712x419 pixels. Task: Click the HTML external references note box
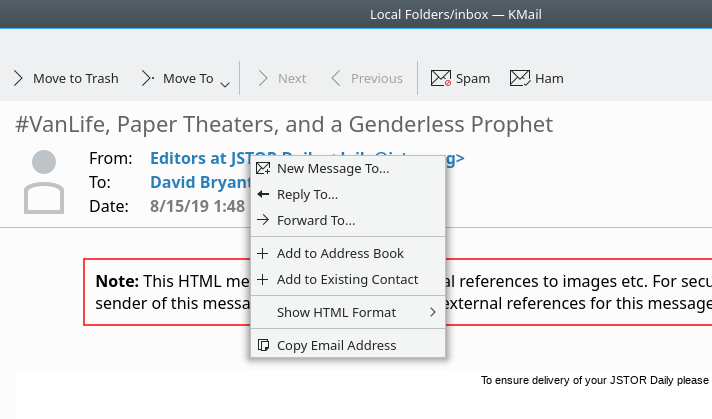tap(398, 292)
